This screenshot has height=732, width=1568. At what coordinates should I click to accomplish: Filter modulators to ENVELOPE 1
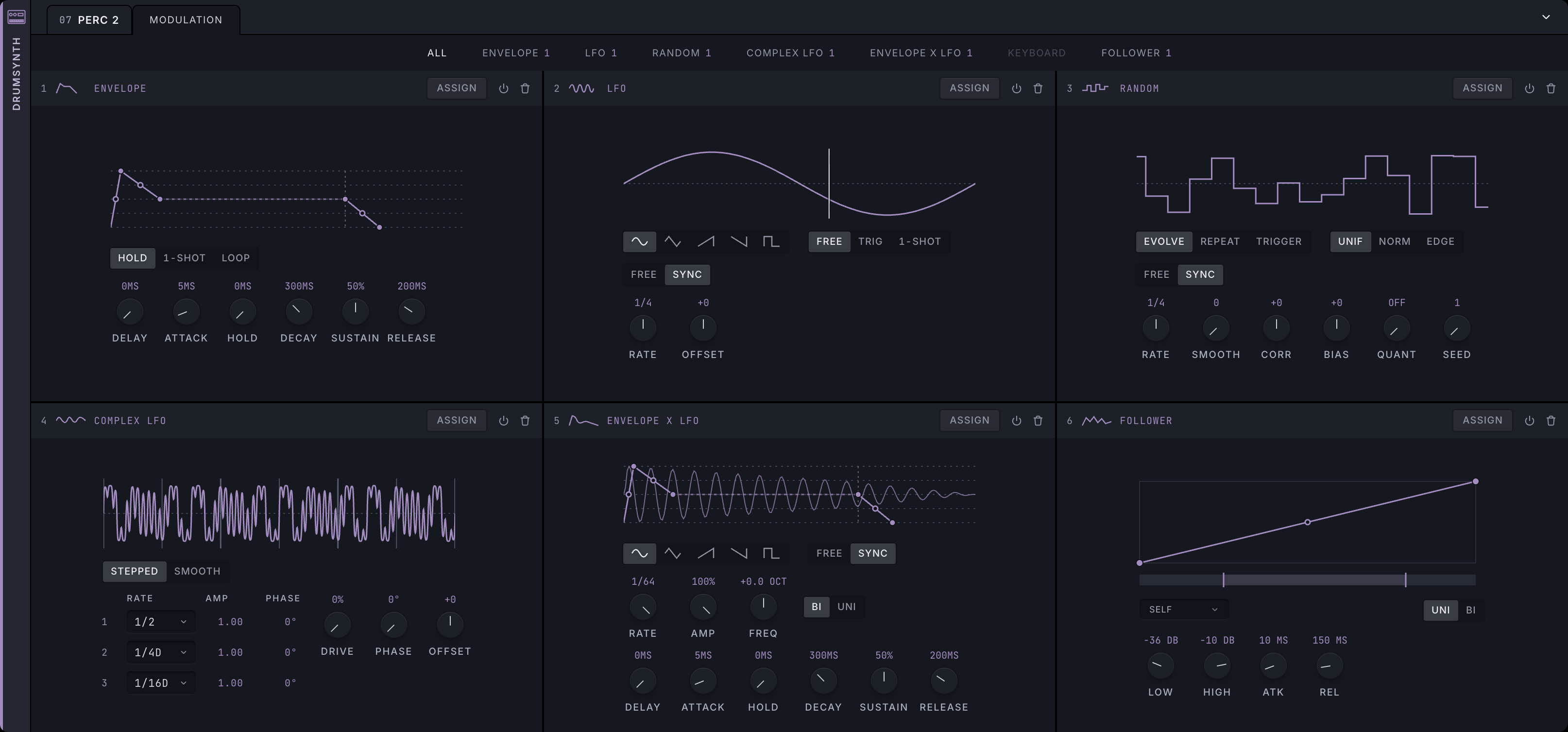click(515, 53)
